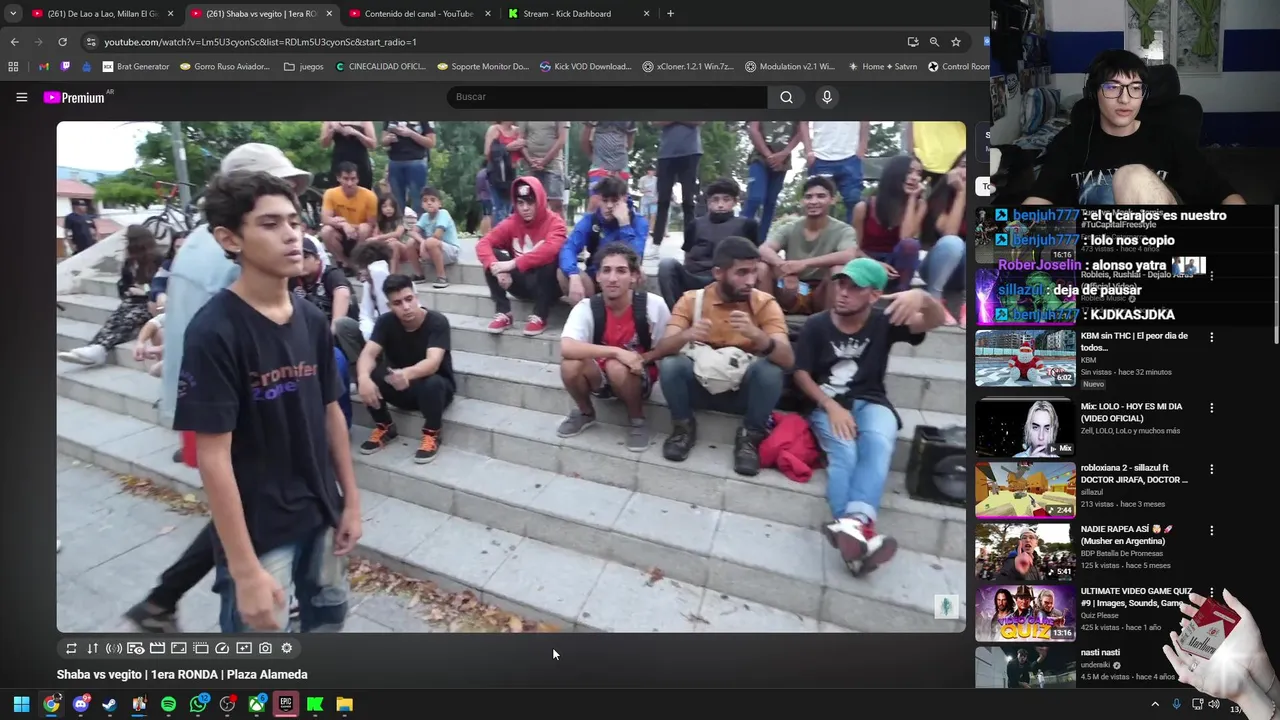The width and height of the screenshot is (1280, 720).
Task: Open the three-dot menu for robloxiana 2
Action: [x=1211, y=469]
